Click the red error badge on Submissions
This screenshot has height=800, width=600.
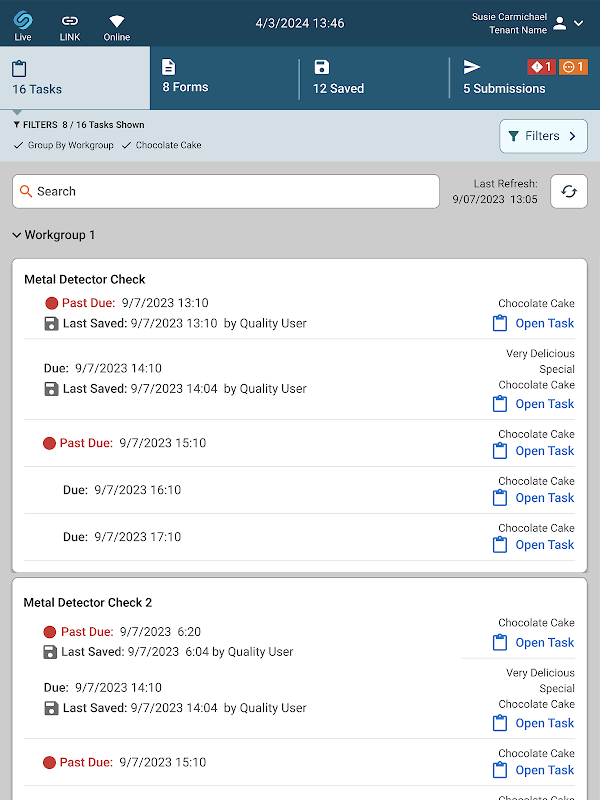[x=541, y=67]
